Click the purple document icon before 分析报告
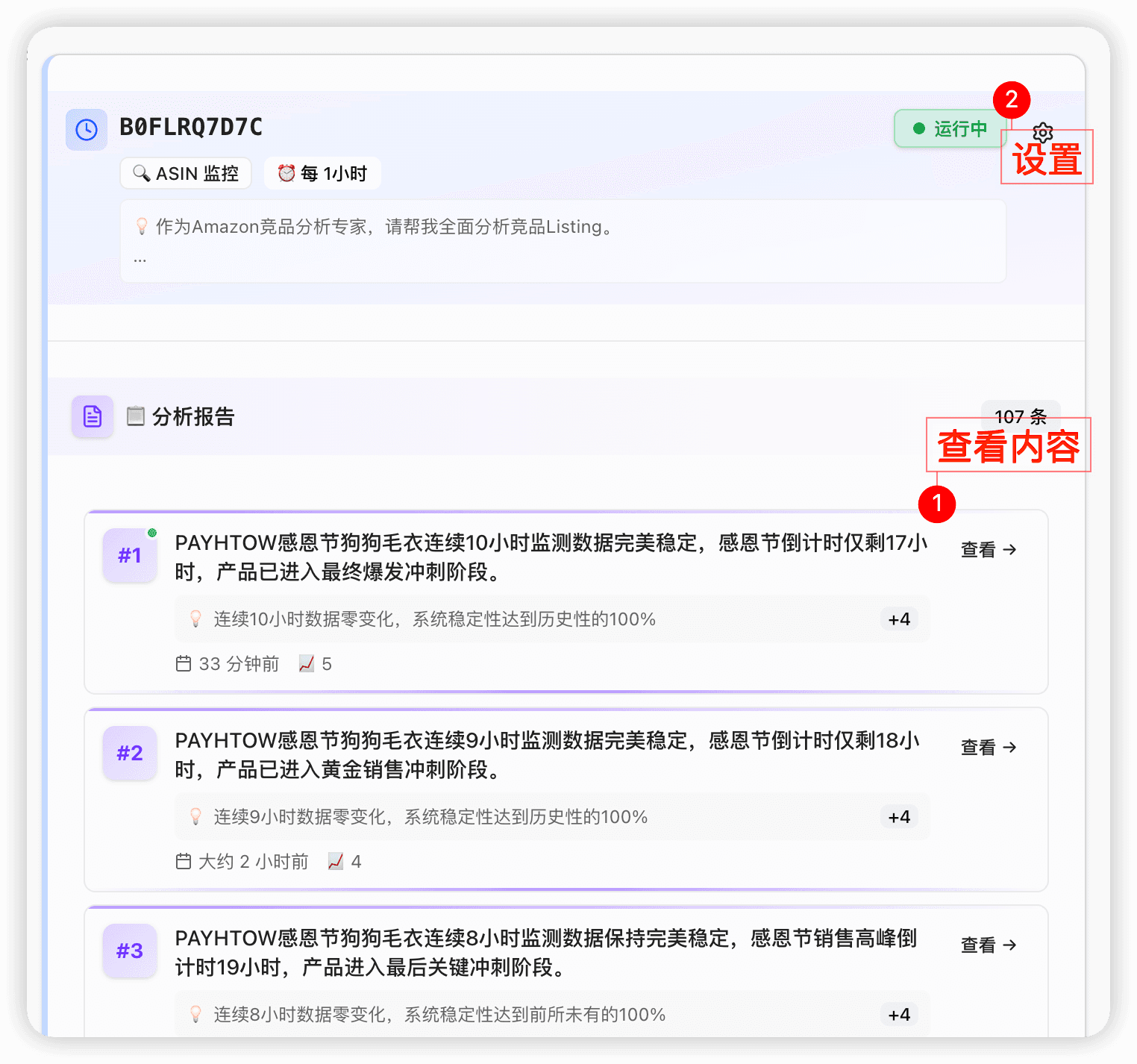This screenshot has height=1064, width=1137. pos(92,416)
